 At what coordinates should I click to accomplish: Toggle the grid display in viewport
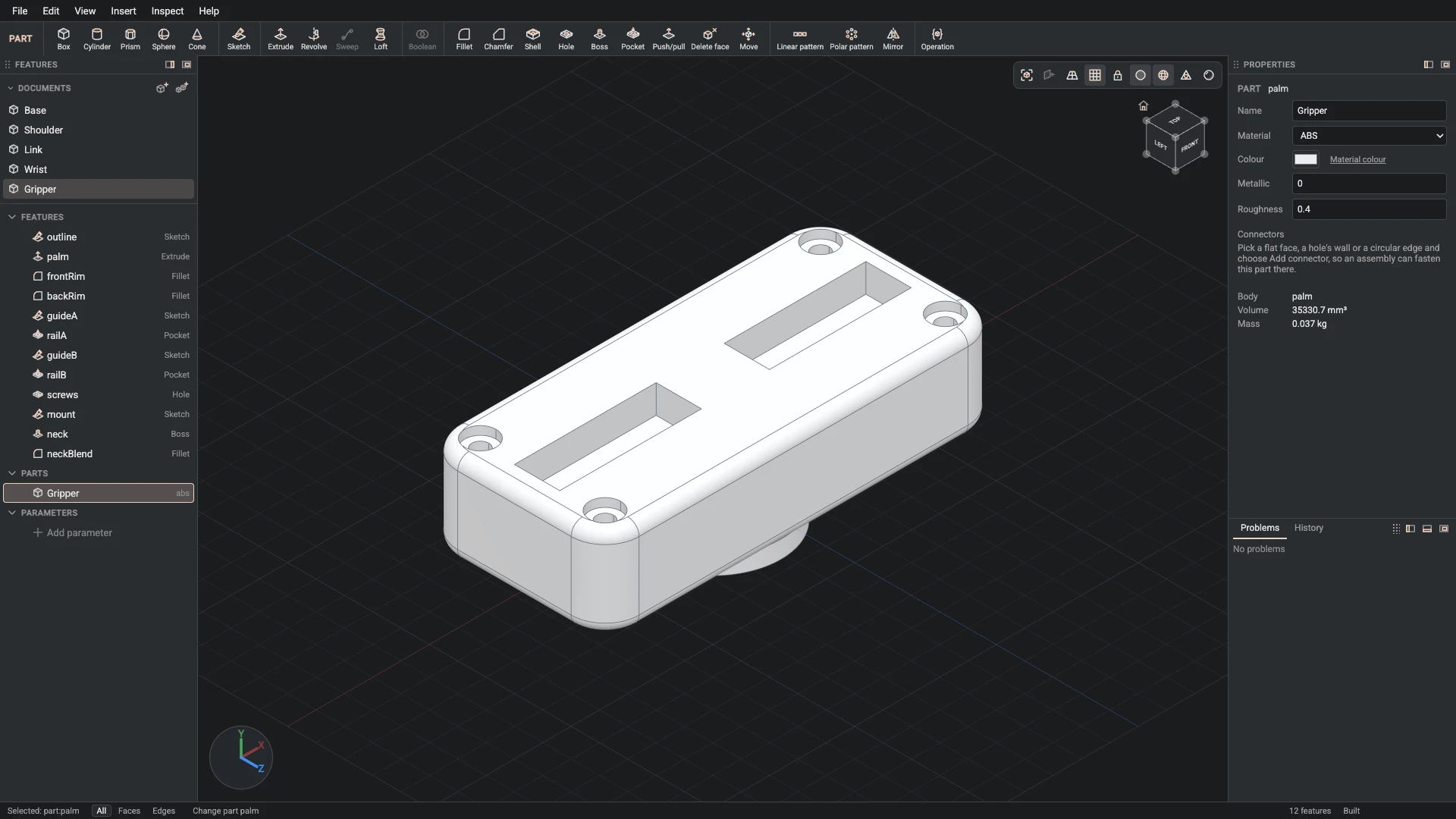click(1095, 75)
